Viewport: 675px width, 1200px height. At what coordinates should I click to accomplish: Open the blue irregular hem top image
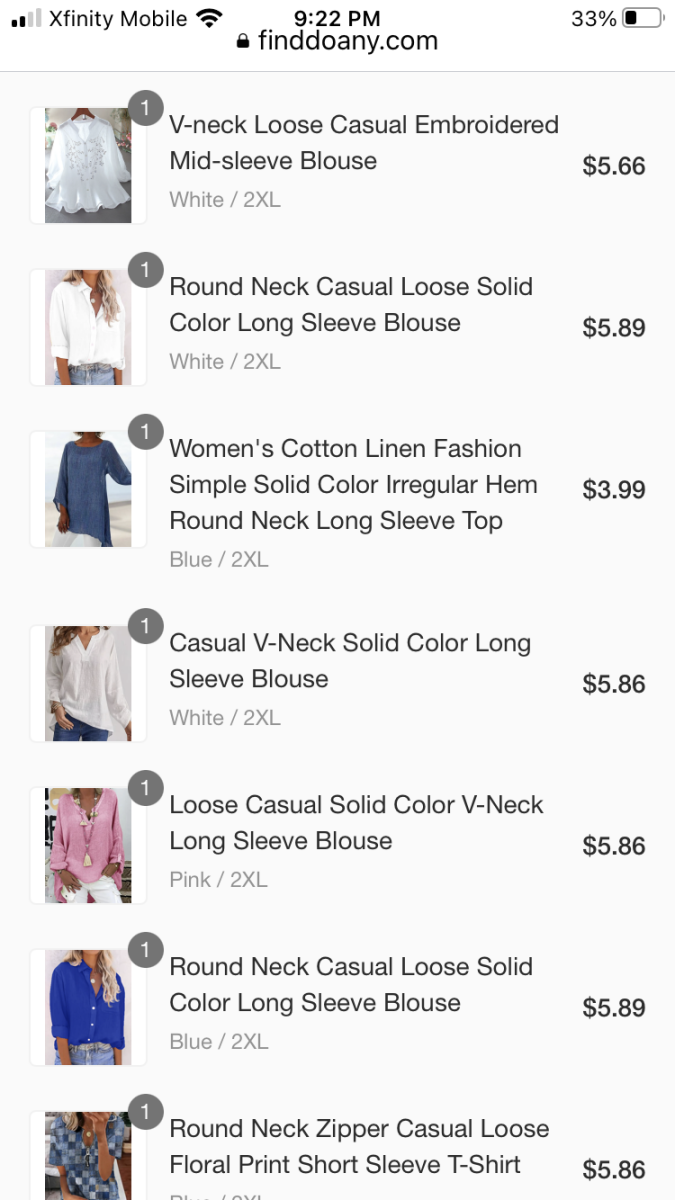pos(88,489)
